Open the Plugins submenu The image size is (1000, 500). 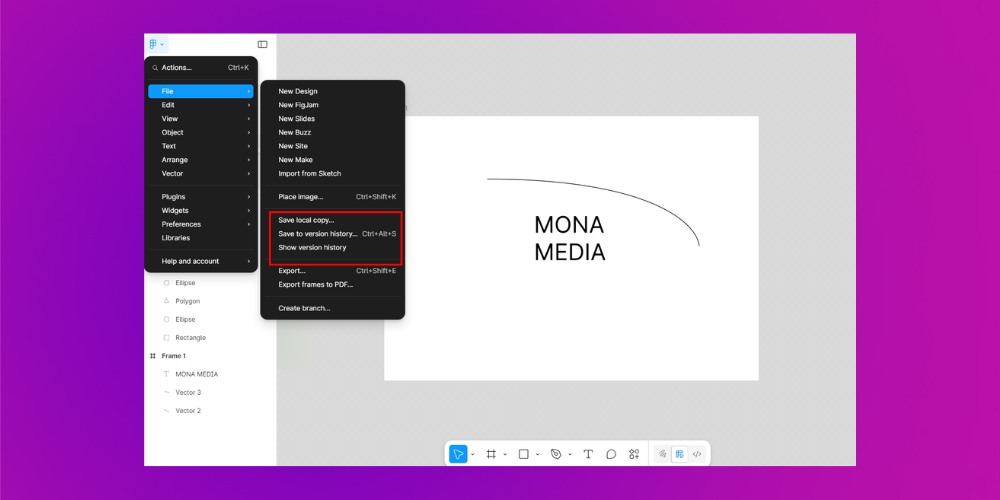(x=201, y=197)
